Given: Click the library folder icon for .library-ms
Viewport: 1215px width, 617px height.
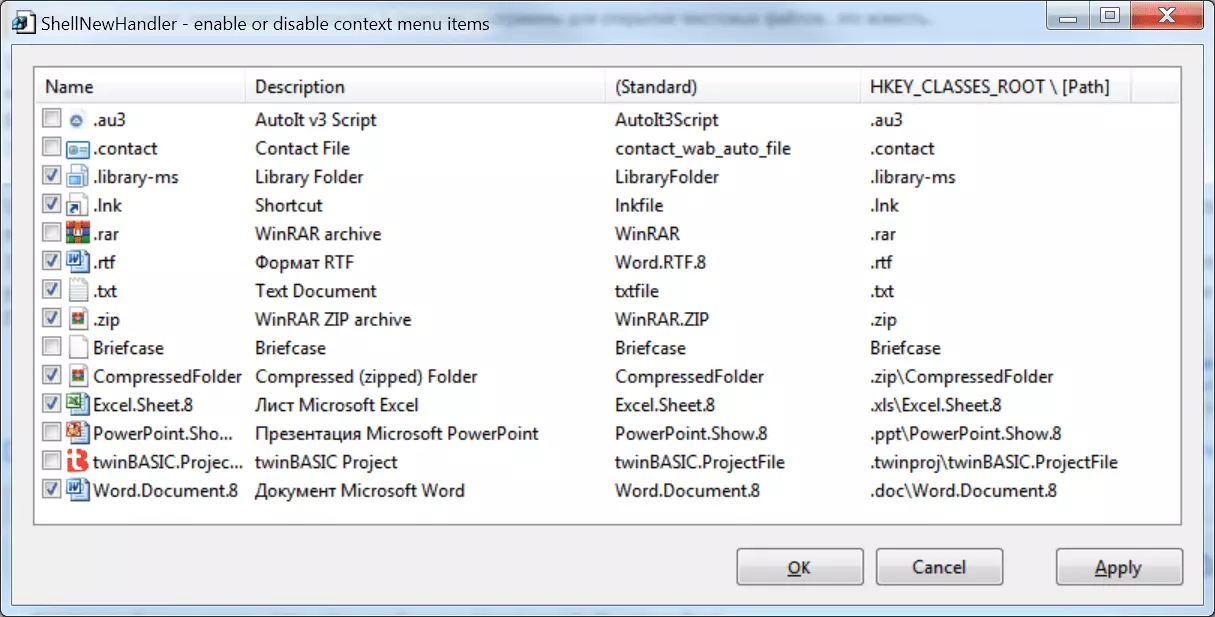Looking at the screenshot, I should [x=78, y=177].
